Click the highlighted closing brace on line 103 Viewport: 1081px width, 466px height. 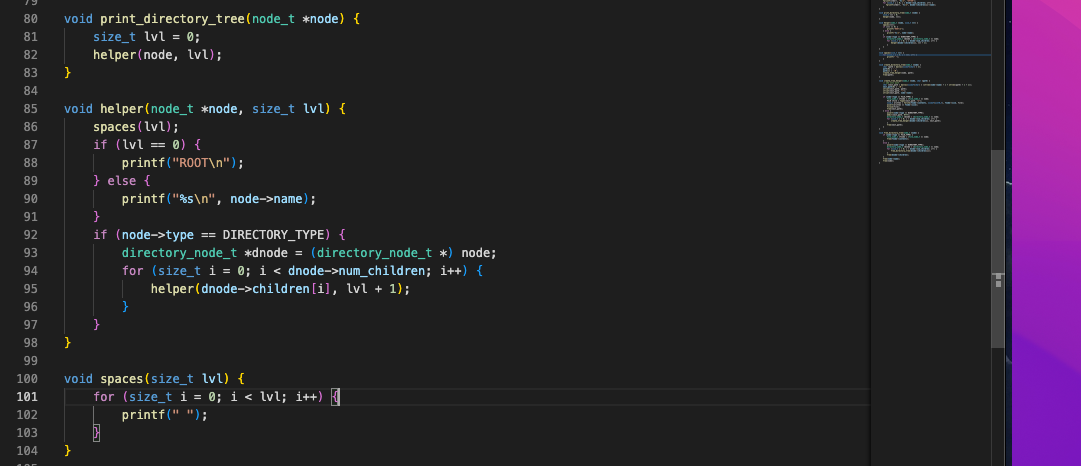point(97,433)
